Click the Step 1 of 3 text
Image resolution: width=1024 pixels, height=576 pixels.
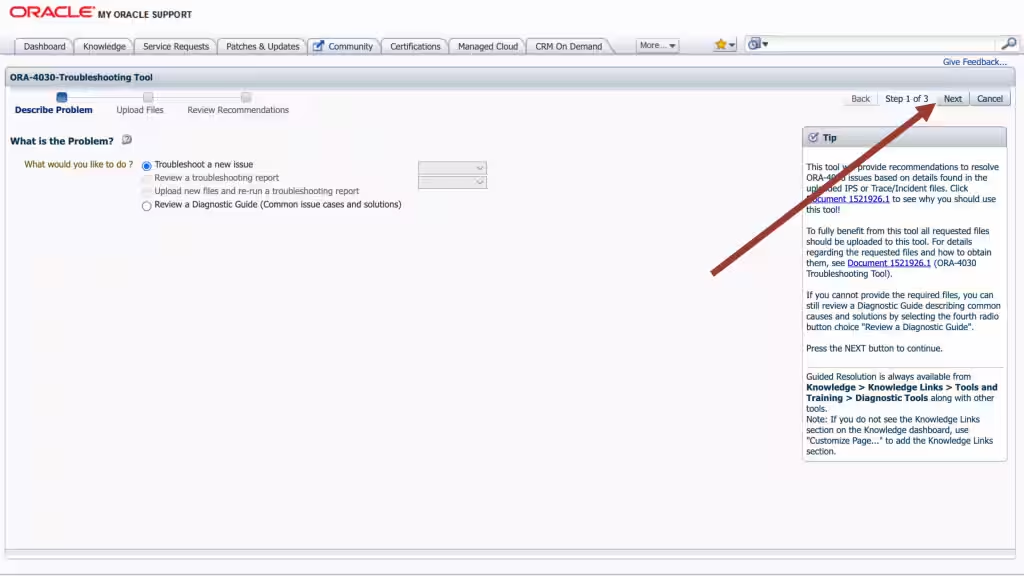pyautogui.click(x=906, y=99)
